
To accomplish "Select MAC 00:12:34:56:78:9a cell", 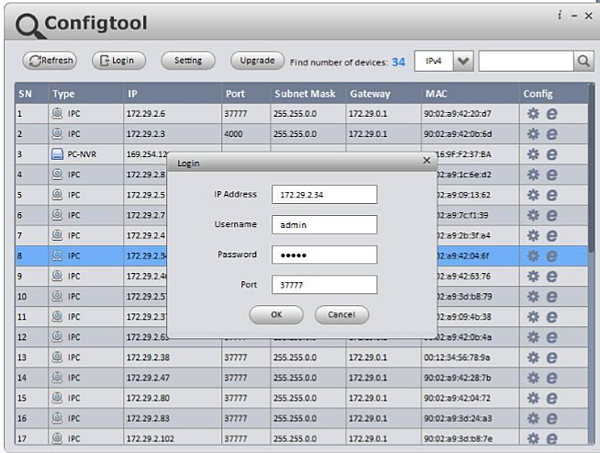I will [x=470, y=357].
